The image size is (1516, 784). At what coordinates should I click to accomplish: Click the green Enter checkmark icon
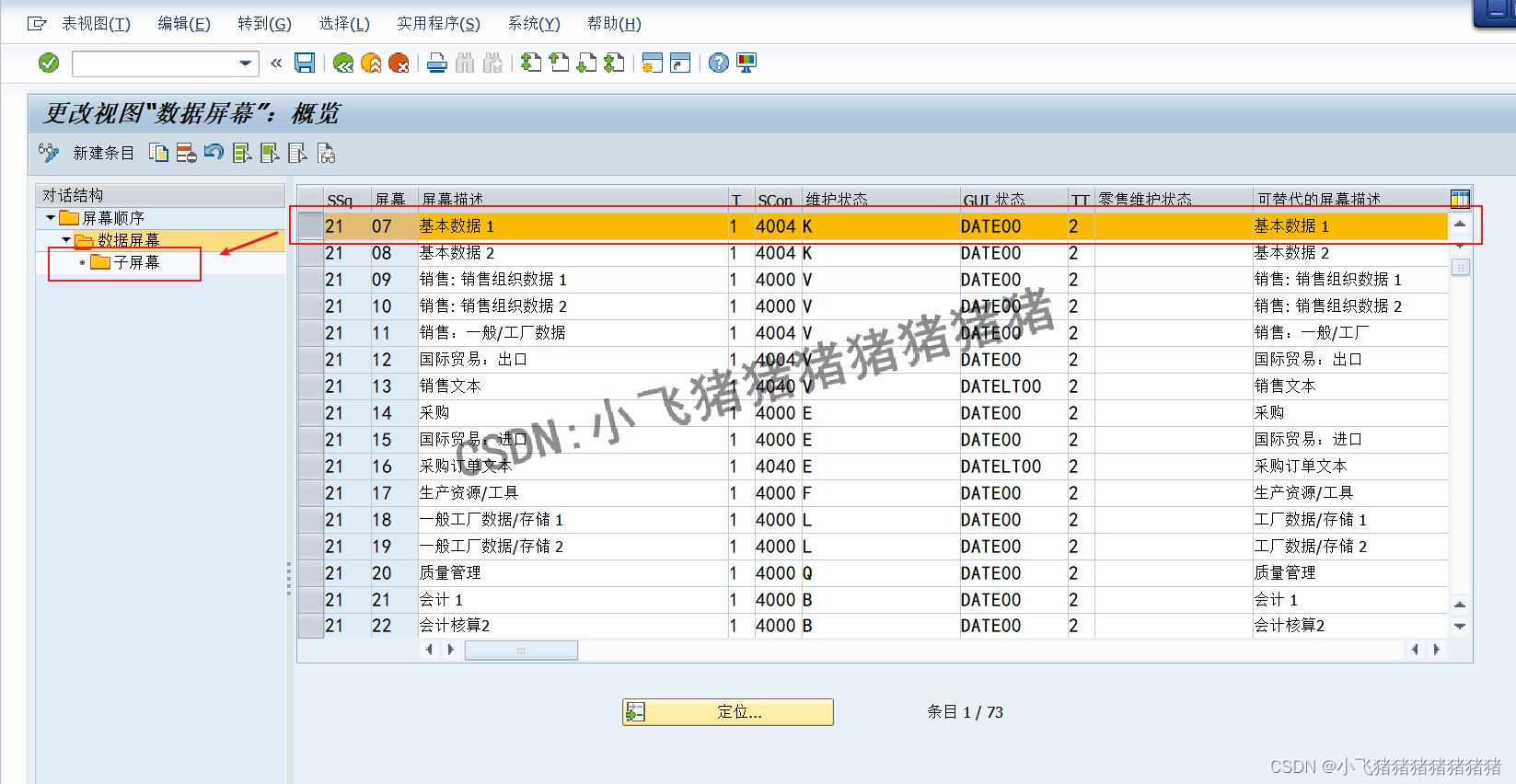pyautogui.click(x=48, y=63)
